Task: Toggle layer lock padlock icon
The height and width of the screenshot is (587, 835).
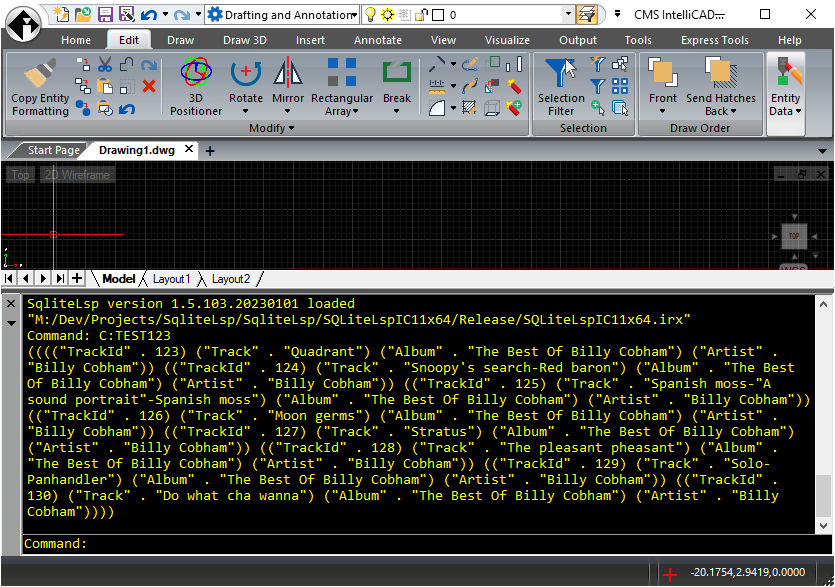Action: click(421, 15)
